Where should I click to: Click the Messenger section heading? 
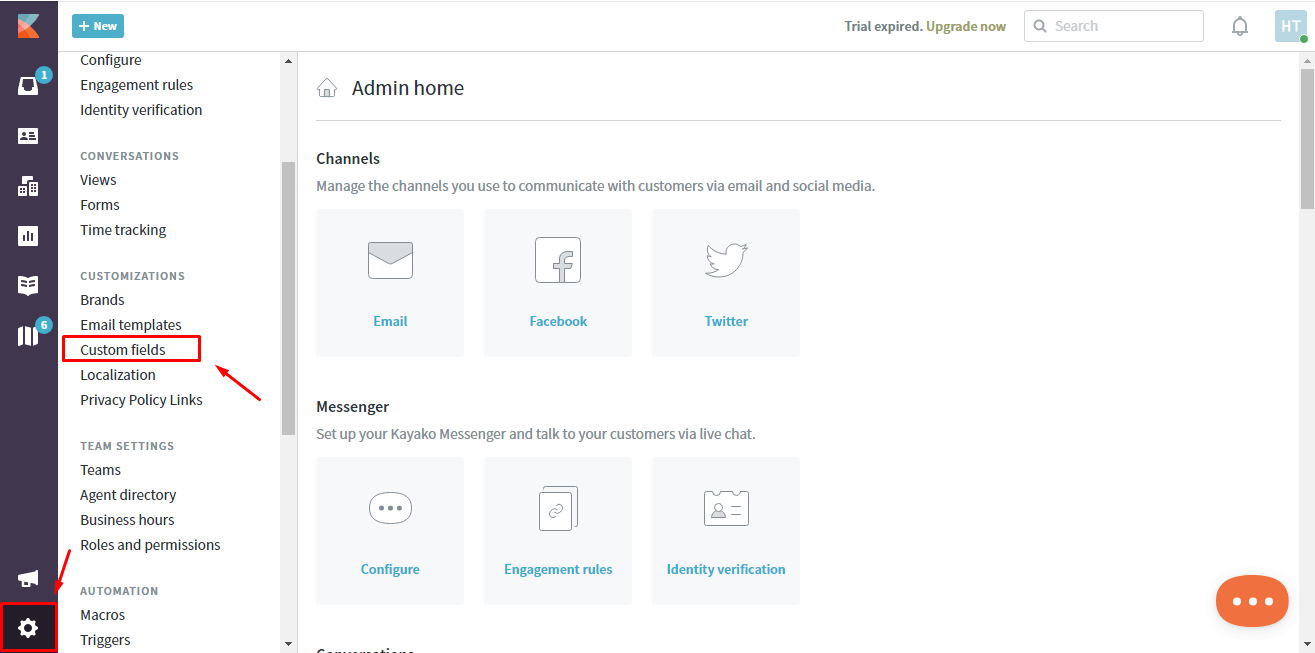pyautogui.click(x=353, y=406)
